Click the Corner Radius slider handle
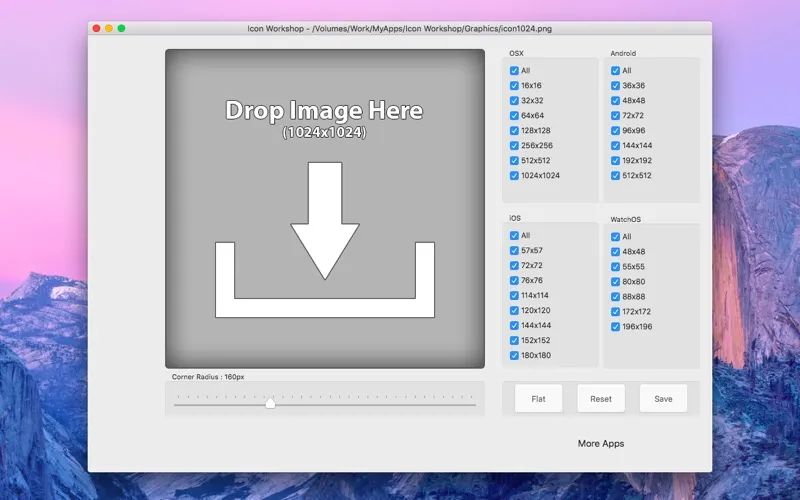 [270, 403]
